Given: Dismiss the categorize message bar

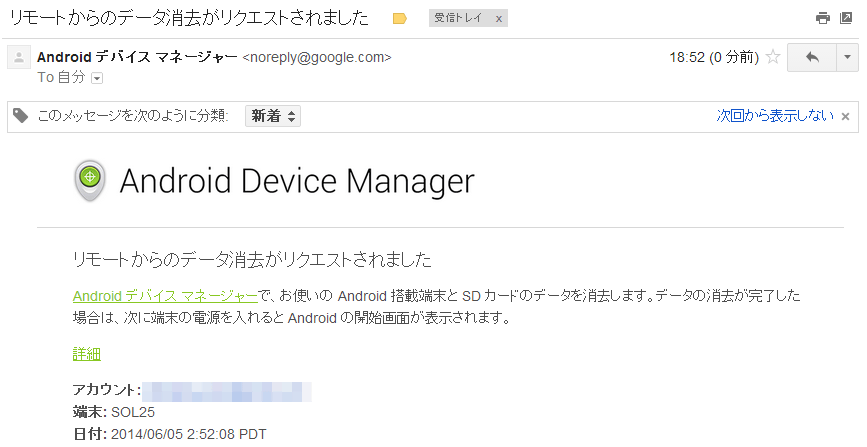Looking at the screenshot, I should pyautogui.click(x=845, y=117).
